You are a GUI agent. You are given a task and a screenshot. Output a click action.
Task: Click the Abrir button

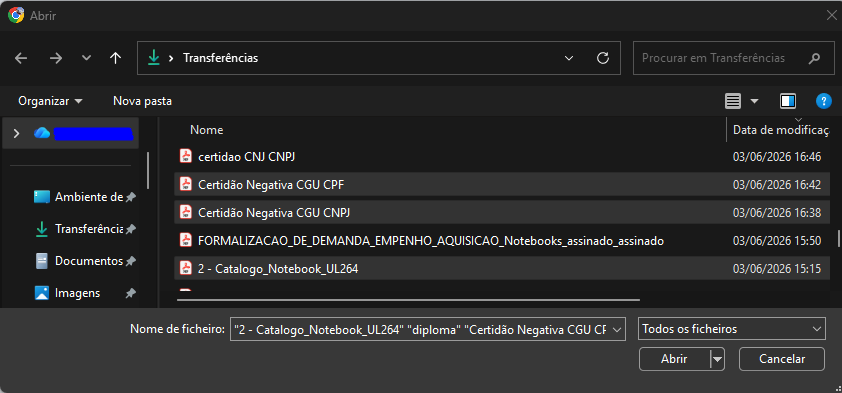click(x=674, y=359)
